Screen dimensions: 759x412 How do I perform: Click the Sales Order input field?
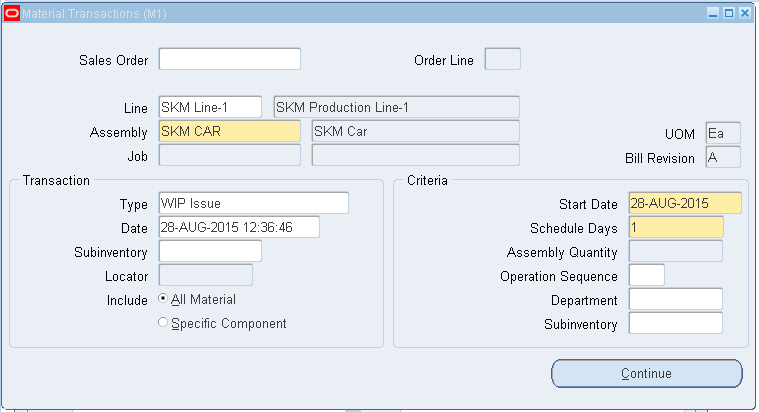tap(229, 59)
